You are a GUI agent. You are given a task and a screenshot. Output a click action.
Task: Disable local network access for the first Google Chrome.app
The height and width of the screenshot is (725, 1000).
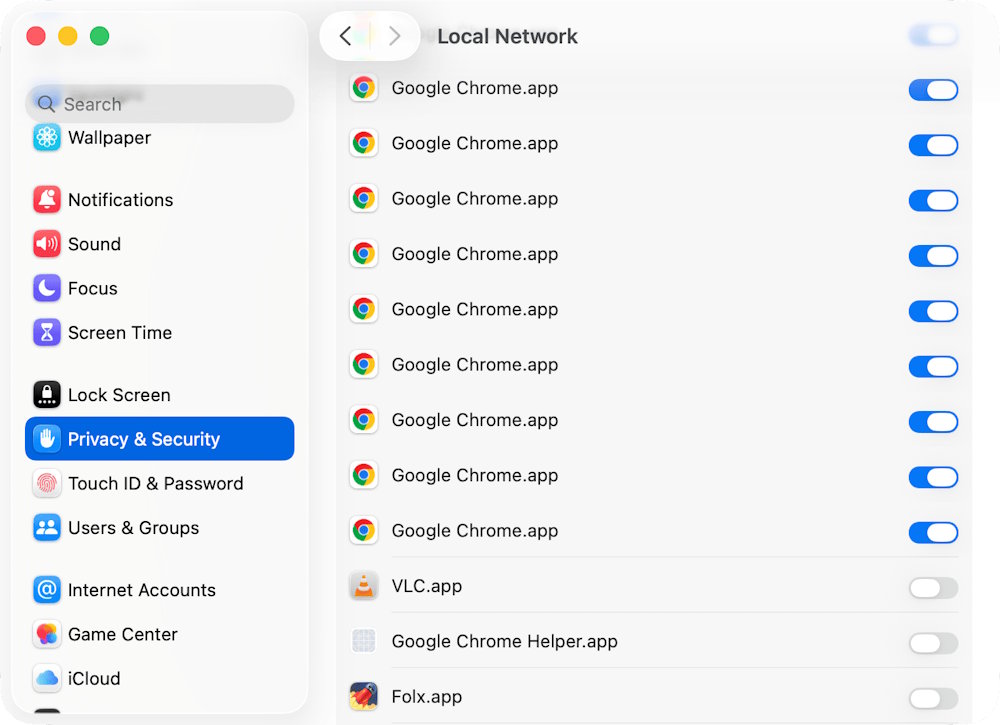tap(933, 90)
